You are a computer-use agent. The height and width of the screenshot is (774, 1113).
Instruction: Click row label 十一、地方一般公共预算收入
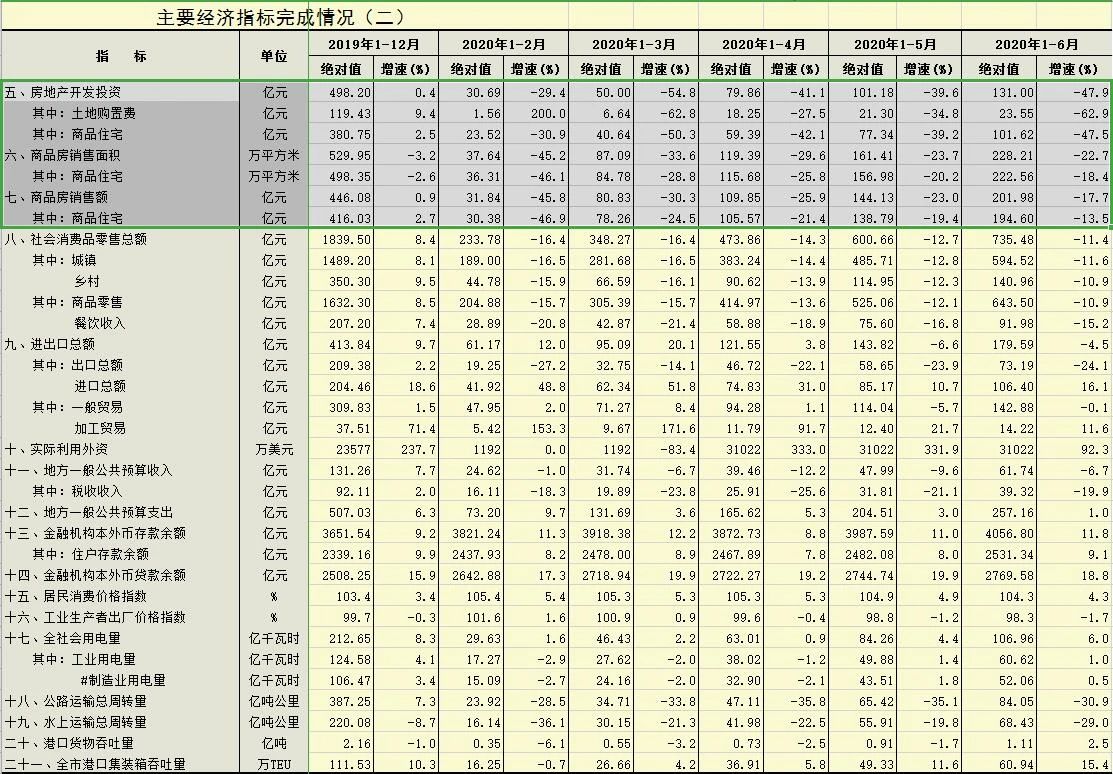(x=89, y=470)
